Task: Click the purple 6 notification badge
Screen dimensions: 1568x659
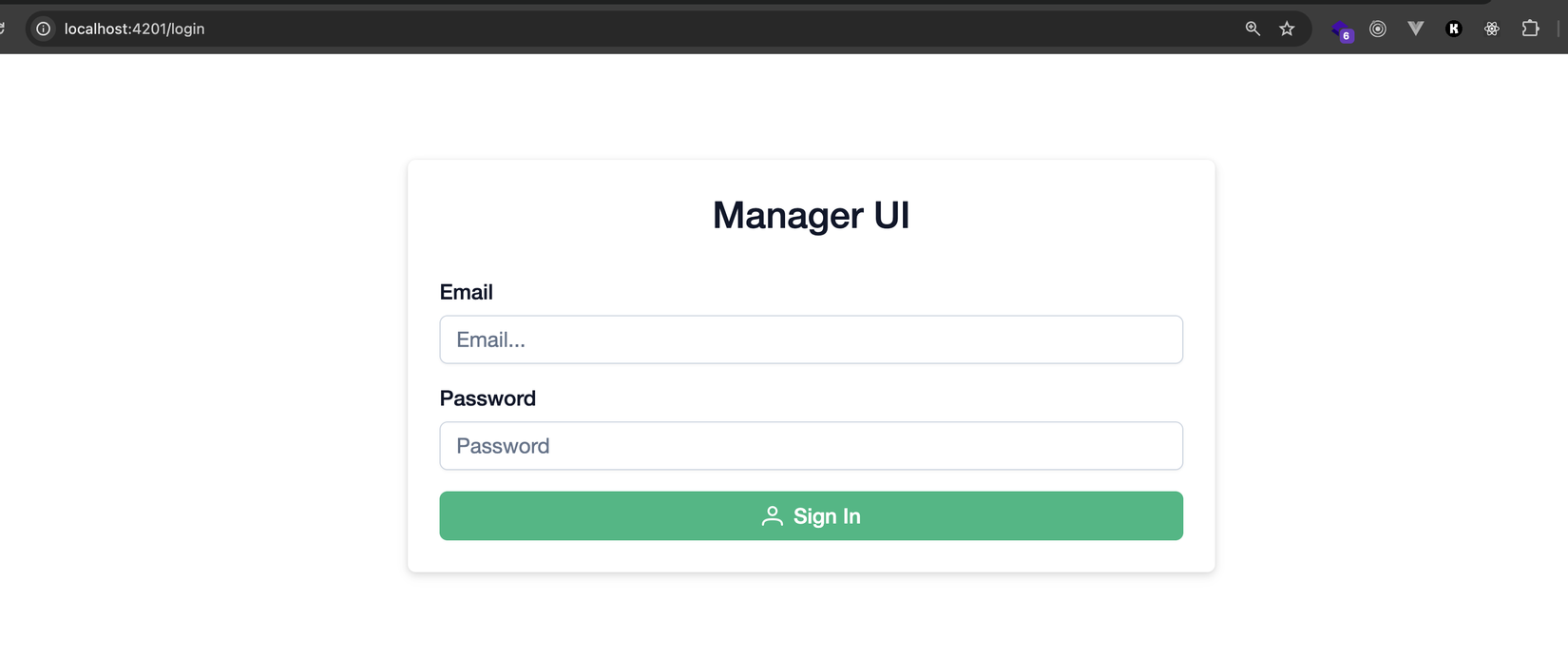Action: tap(1346, 36)
